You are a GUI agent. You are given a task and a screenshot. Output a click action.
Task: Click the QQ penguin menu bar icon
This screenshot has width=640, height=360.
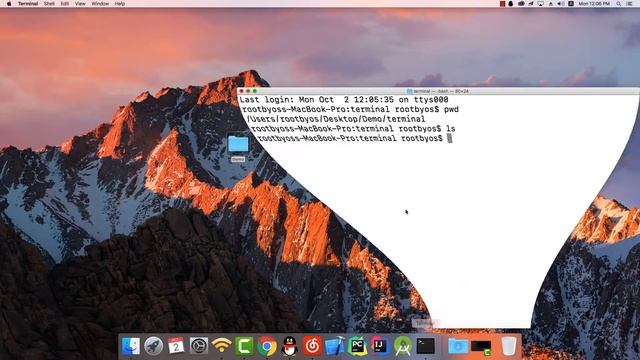[511, 4]
